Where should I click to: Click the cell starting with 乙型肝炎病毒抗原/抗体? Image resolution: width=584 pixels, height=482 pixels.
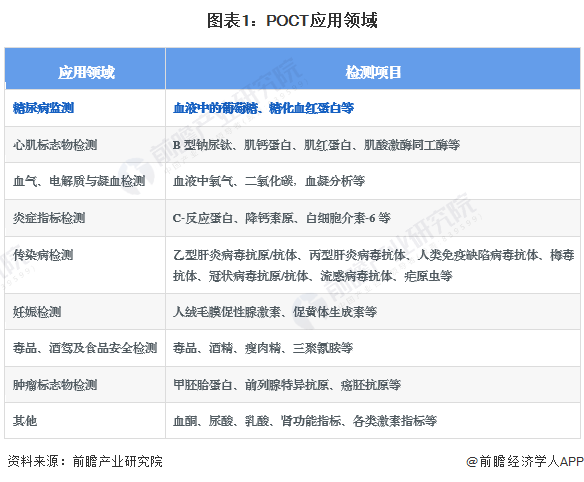pyautogui.click(x=373, y=265)
